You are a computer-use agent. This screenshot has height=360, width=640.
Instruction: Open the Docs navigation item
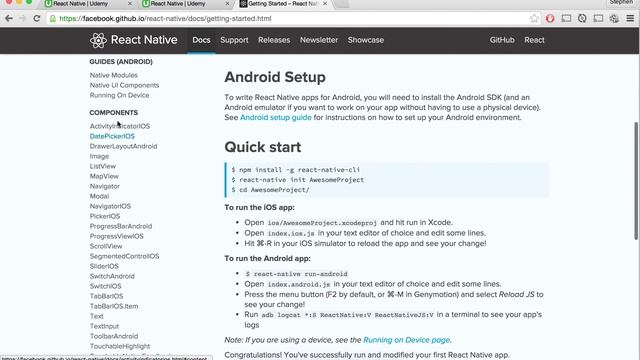coord(201,40)
